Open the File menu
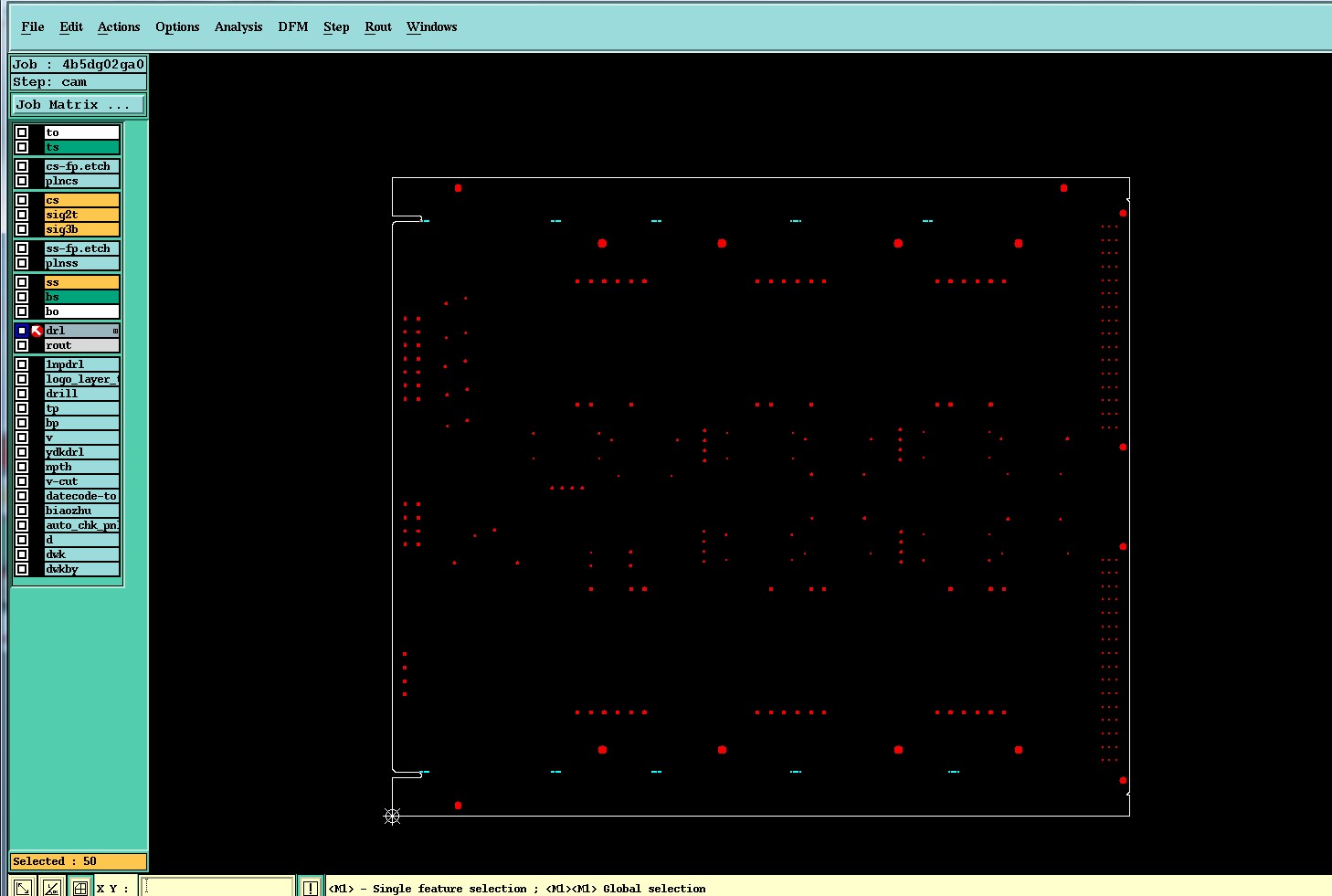 tap(33, 26)
